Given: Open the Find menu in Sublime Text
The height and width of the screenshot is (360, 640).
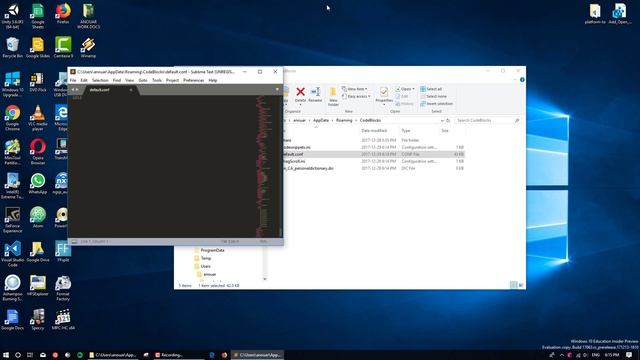Looking at the screenshot, I should point(117,80).
